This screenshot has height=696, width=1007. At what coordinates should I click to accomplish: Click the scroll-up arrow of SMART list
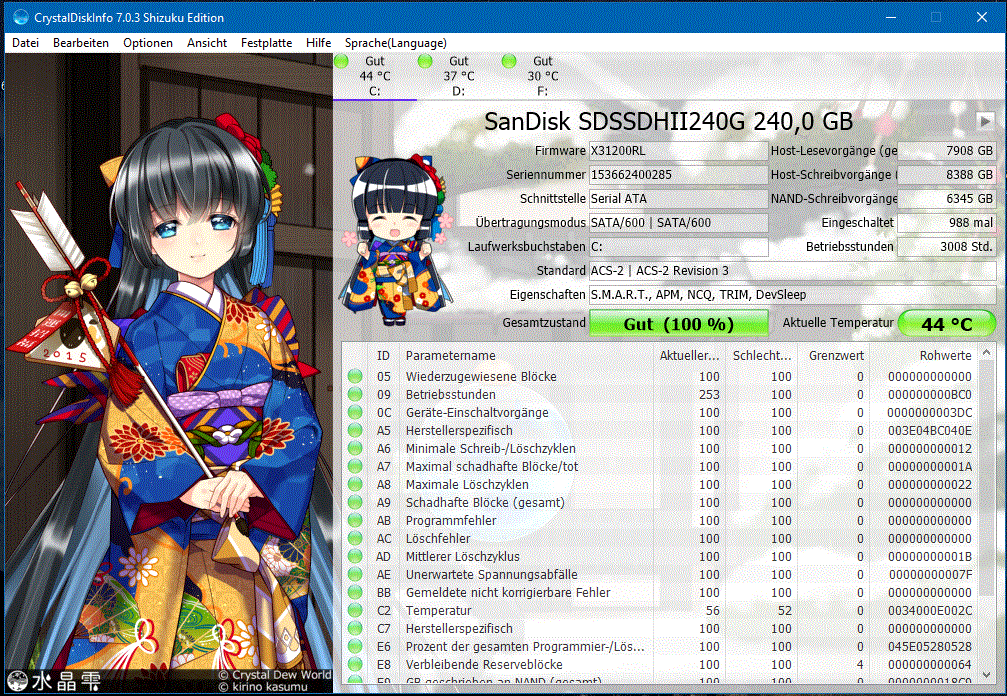(x=987, y=352)
